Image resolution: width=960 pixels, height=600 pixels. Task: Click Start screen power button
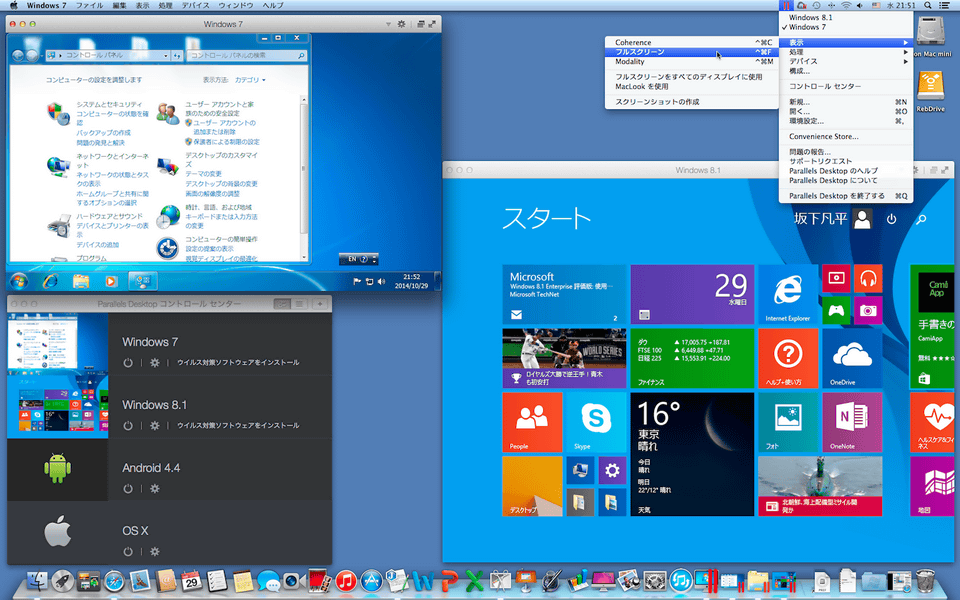pyautogui.click(x=891, y=219)
